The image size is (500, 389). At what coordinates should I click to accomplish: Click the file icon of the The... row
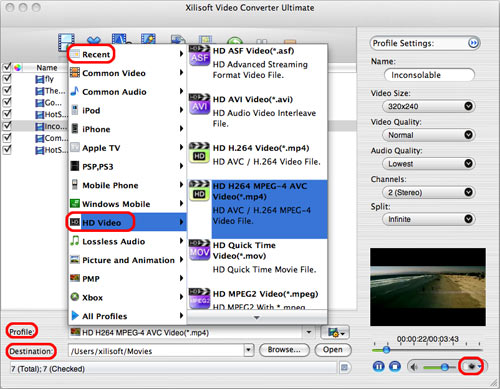40,91
